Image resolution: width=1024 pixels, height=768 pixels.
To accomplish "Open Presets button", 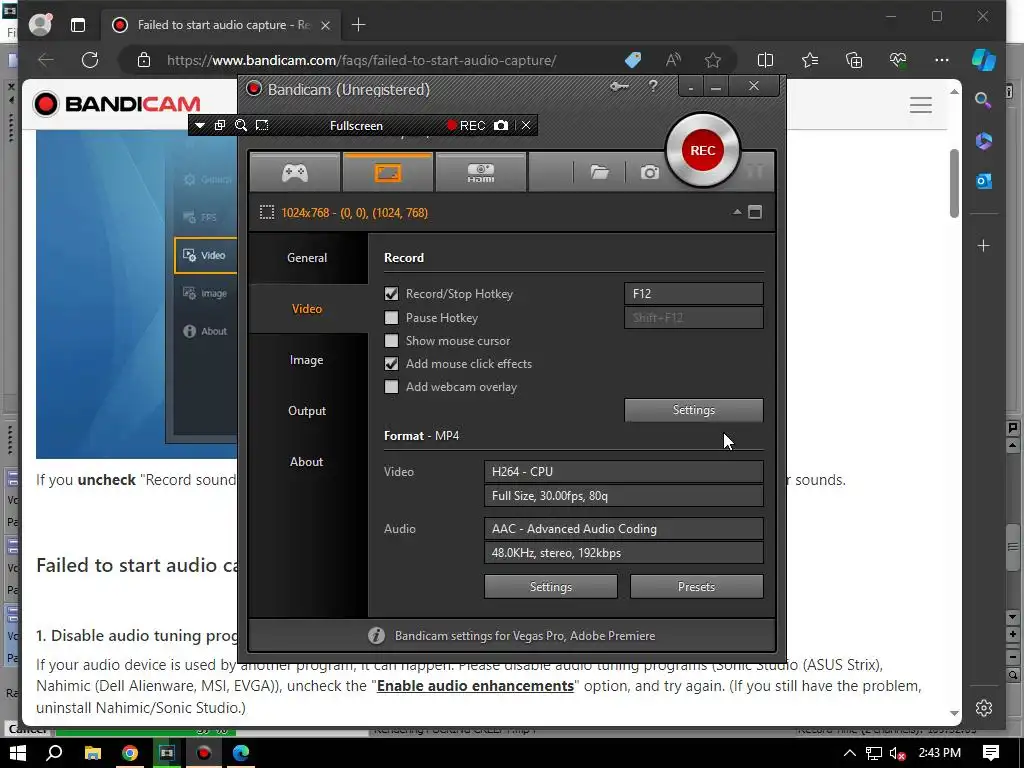I will pyautogui.click(x=696, y=586).
